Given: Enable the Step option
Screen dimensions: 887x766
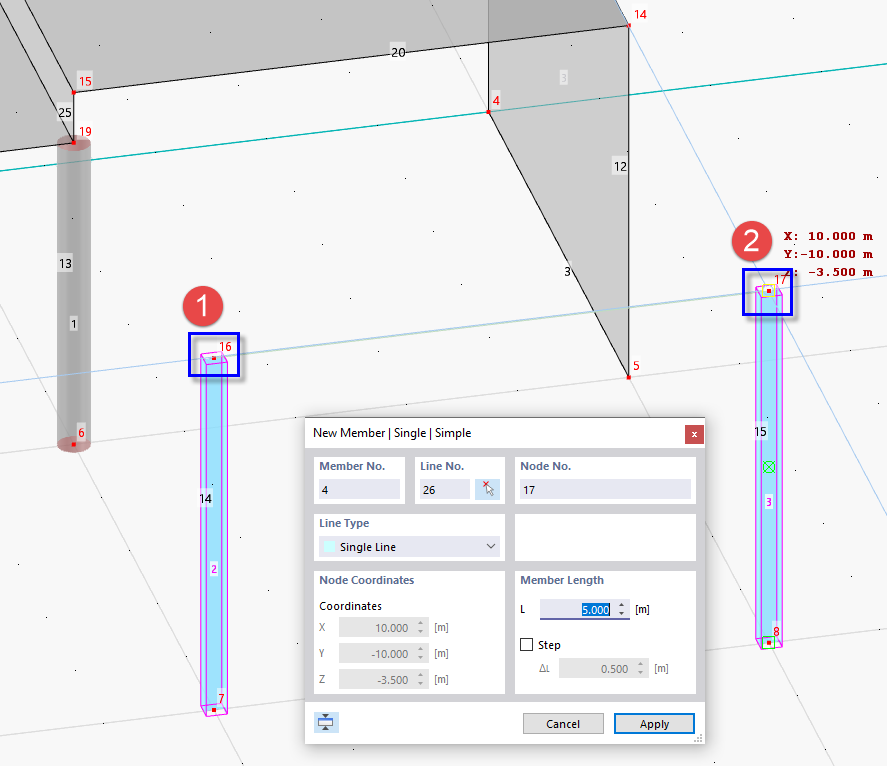Looking at the screenshot, I should pos(526,644).
